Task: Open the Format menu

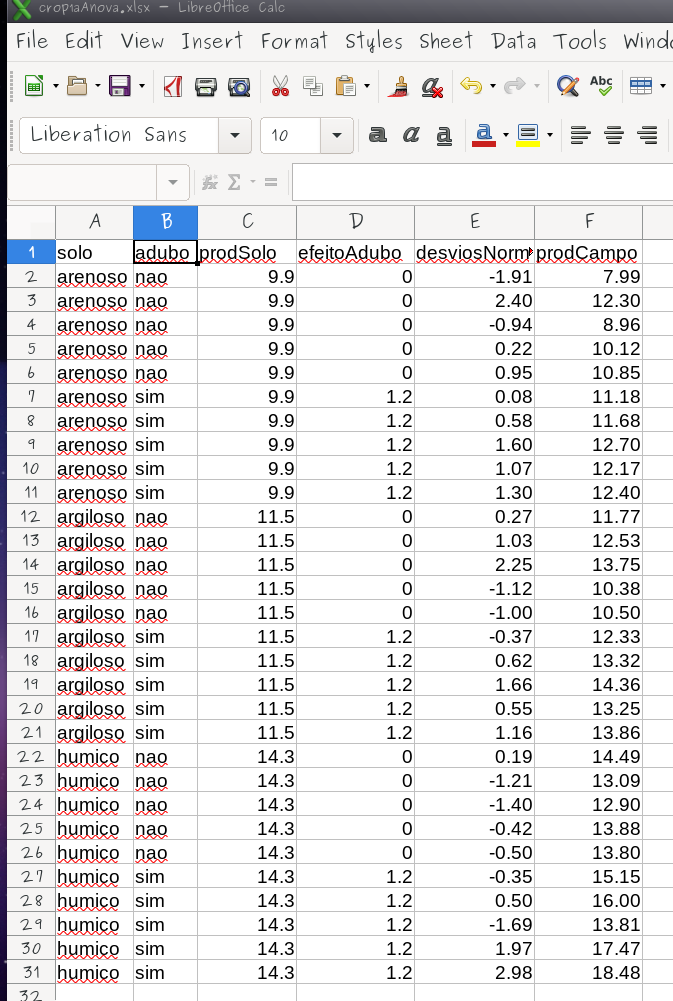Action: pyautogui.click(x=294, y=41)
